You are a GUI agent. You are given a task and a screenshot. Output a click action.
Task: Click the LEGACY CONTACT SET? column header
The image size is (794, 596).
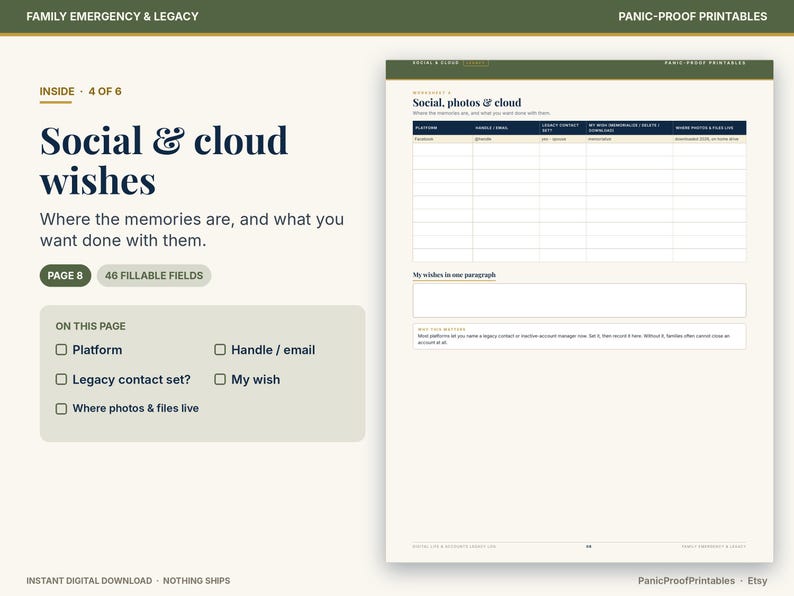563,128
